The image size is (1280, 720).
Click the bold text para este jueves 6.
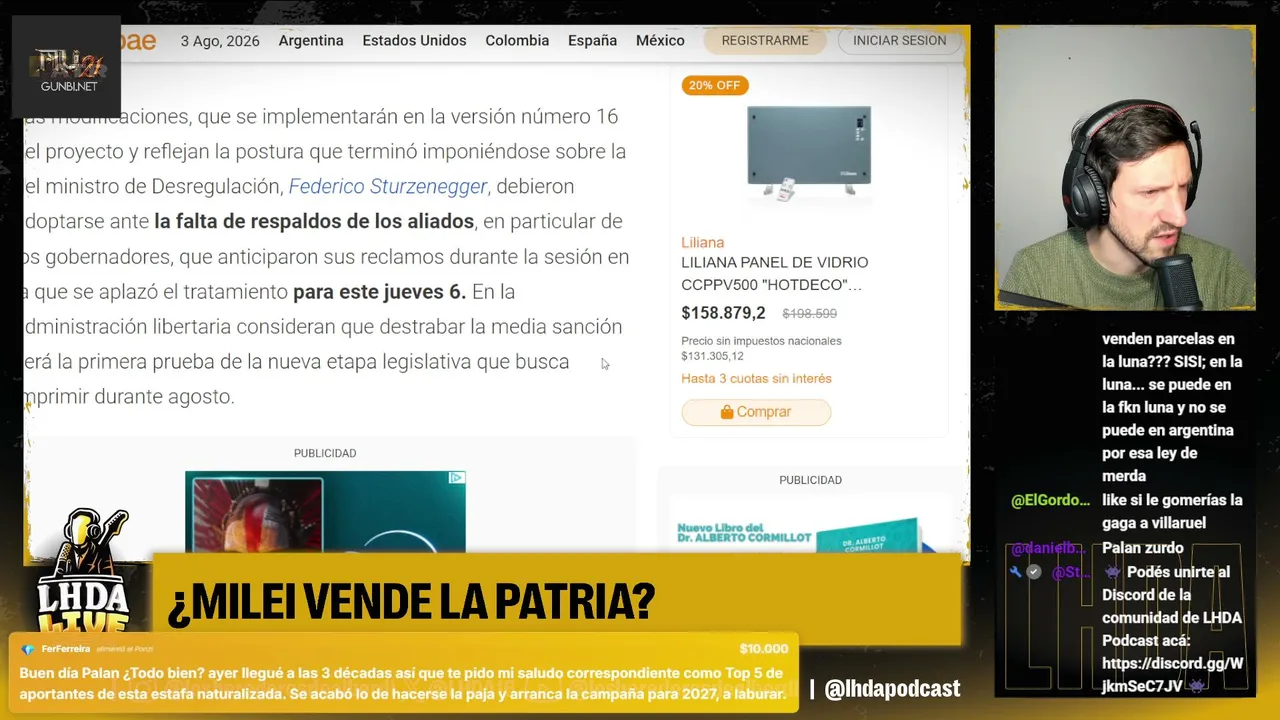tap(379, 292)
